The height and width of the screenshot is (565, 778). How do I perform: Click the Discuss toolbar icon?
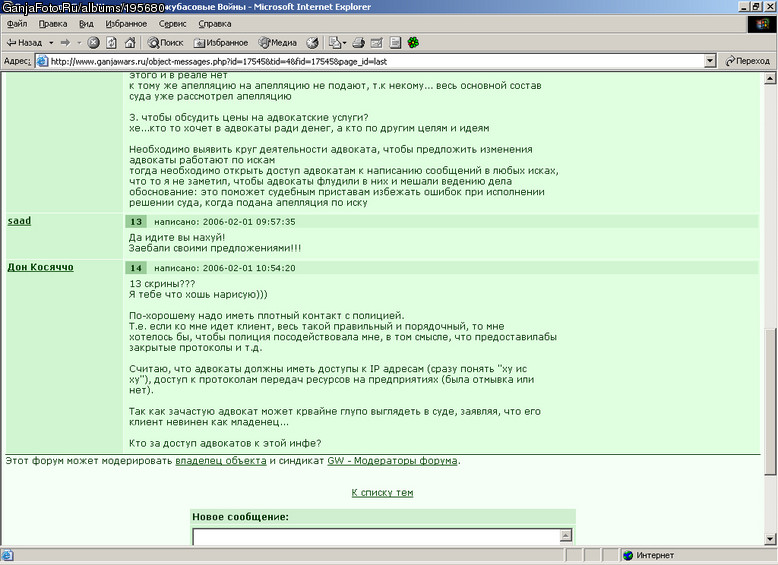(395, 43)
